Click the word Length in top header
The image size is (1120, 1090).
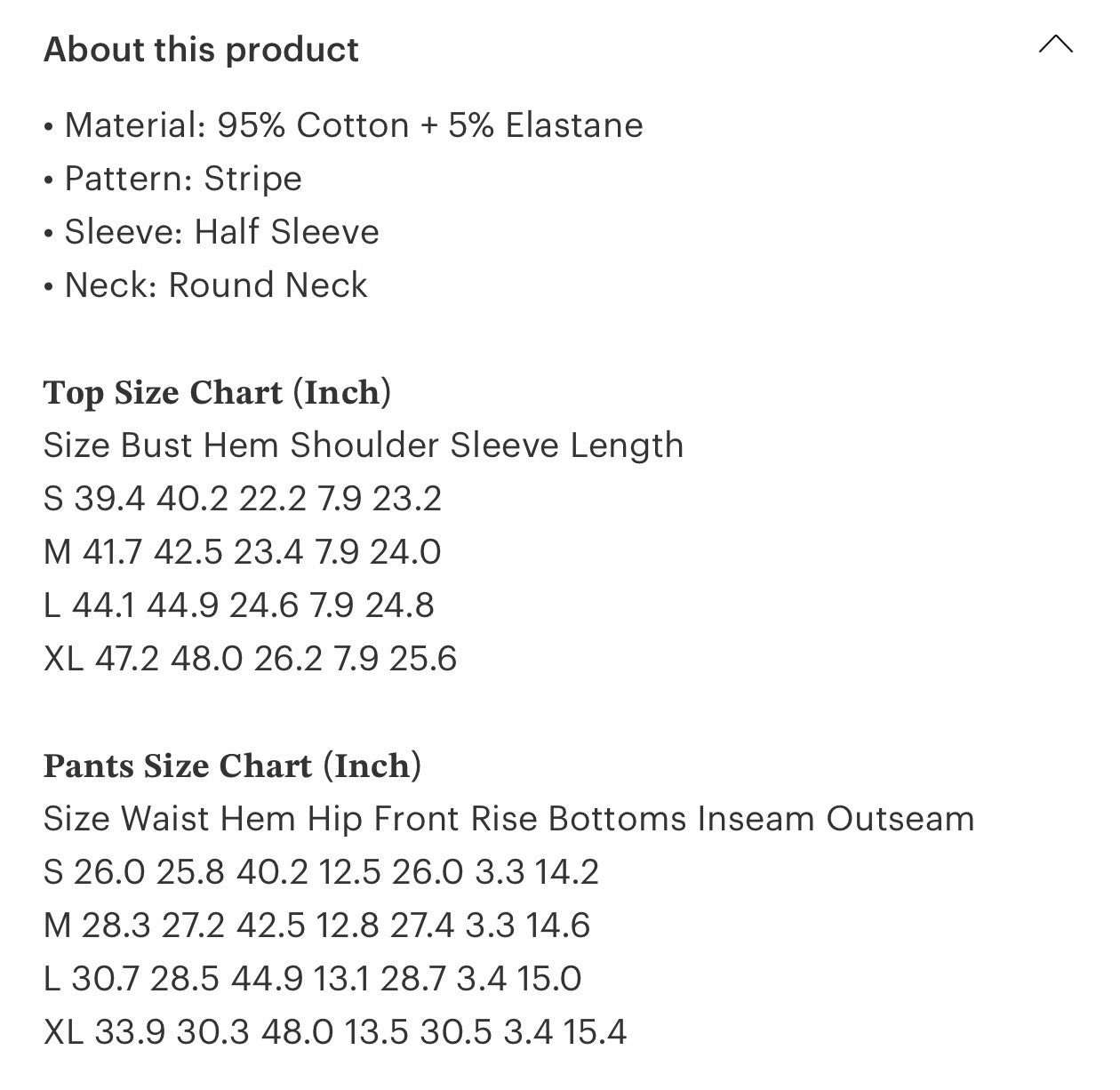[x=627, y=446]
